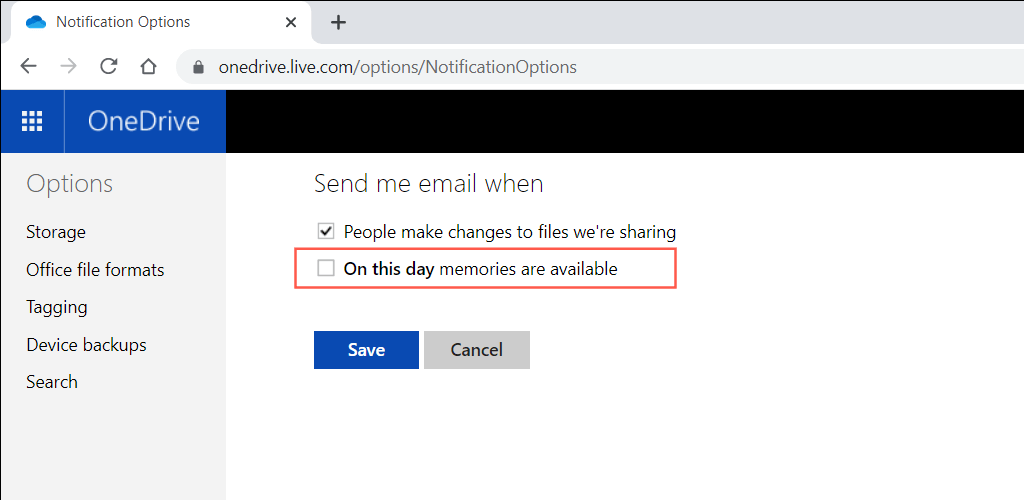Go to Tagging options

(x=57, y=307)
